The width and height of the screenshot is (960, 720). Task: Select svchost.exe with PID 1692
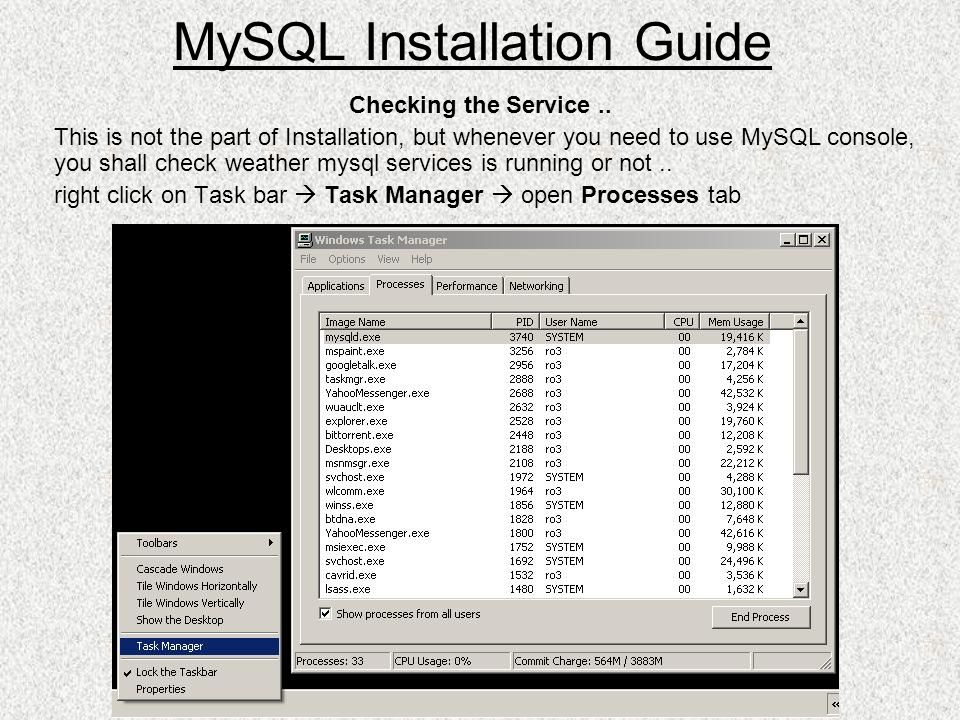[545, 561]
